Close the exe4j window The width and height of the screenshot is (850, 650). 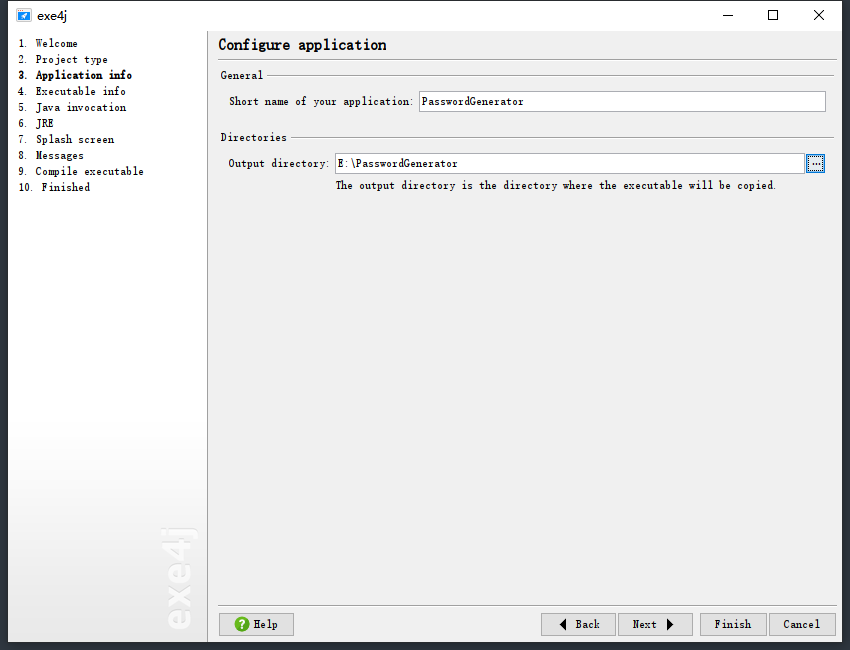(x=819, y=15)
